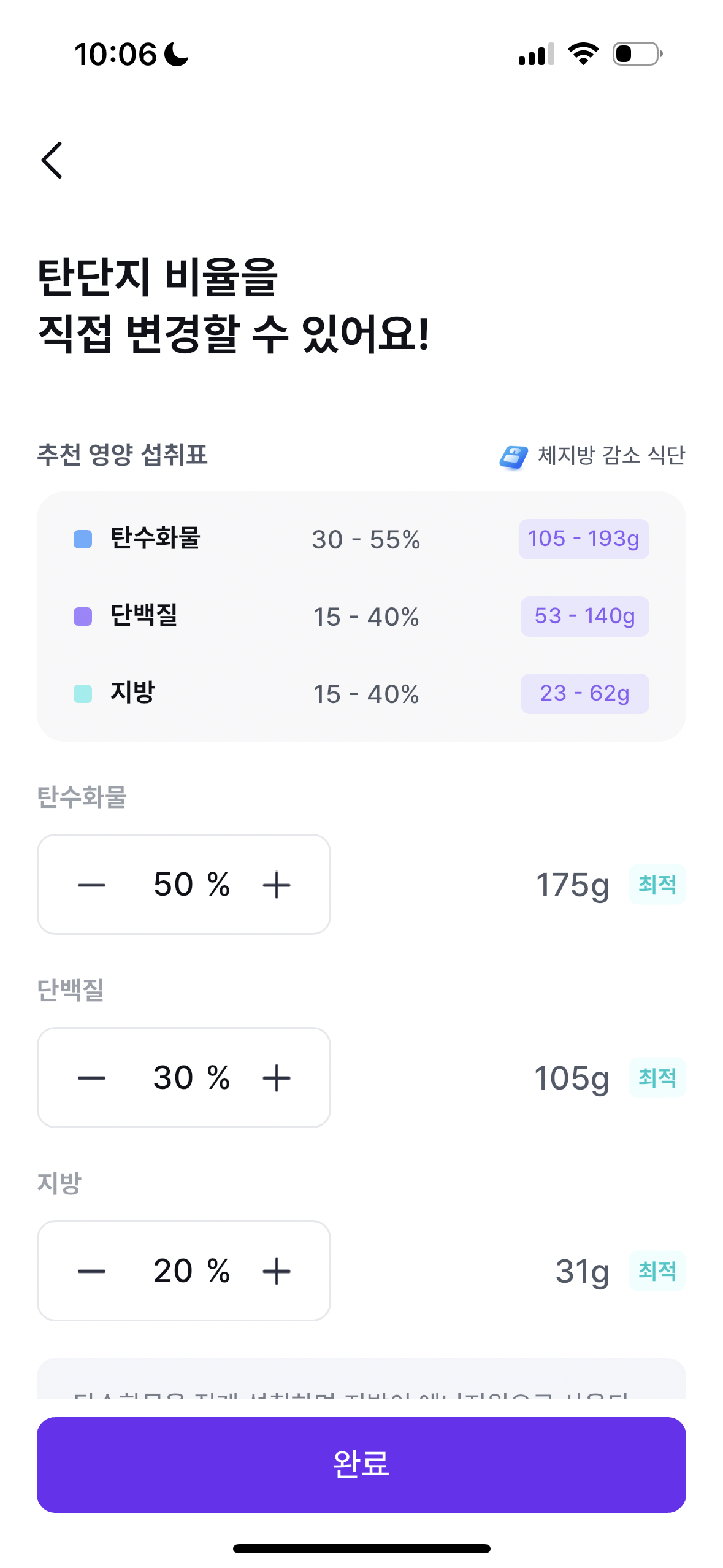Screen dimensions: 723x1568
Task: Tap the 53 - 140g protein badge
Action: [x=584, y=617]
